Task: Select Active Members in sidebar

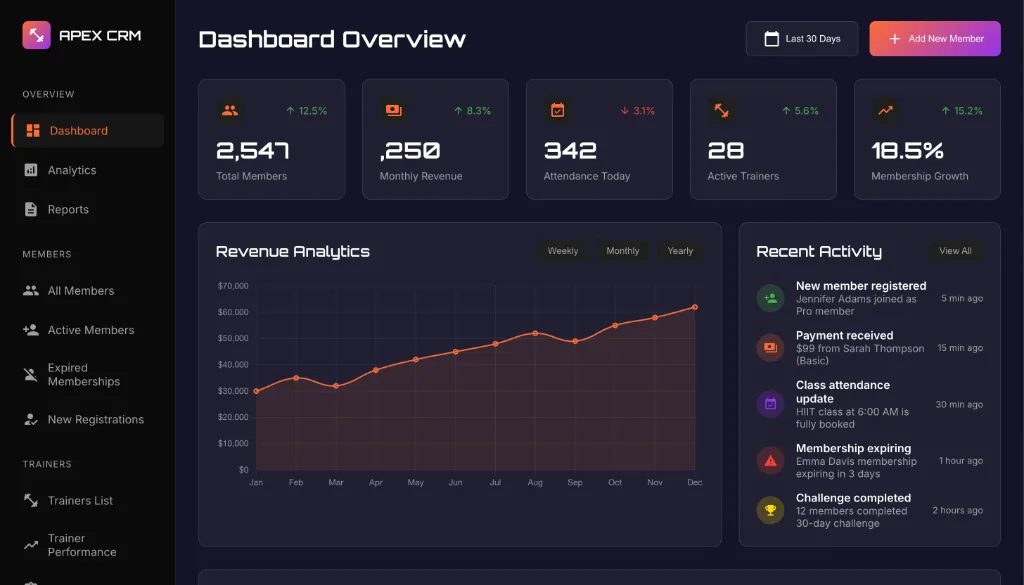Action: click(x=88, y=330)
